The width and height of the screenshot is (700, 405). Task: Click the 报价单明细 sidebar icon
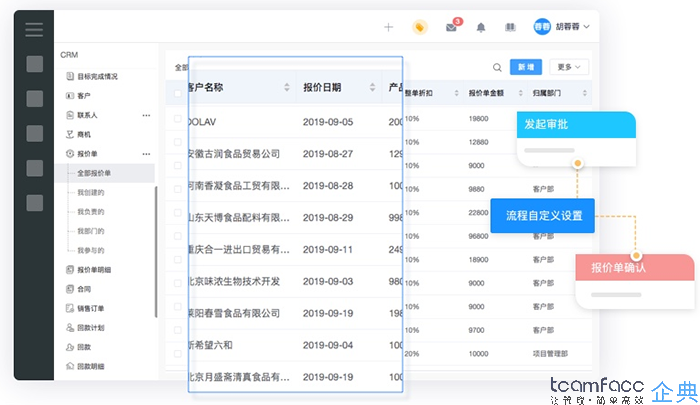70,270
